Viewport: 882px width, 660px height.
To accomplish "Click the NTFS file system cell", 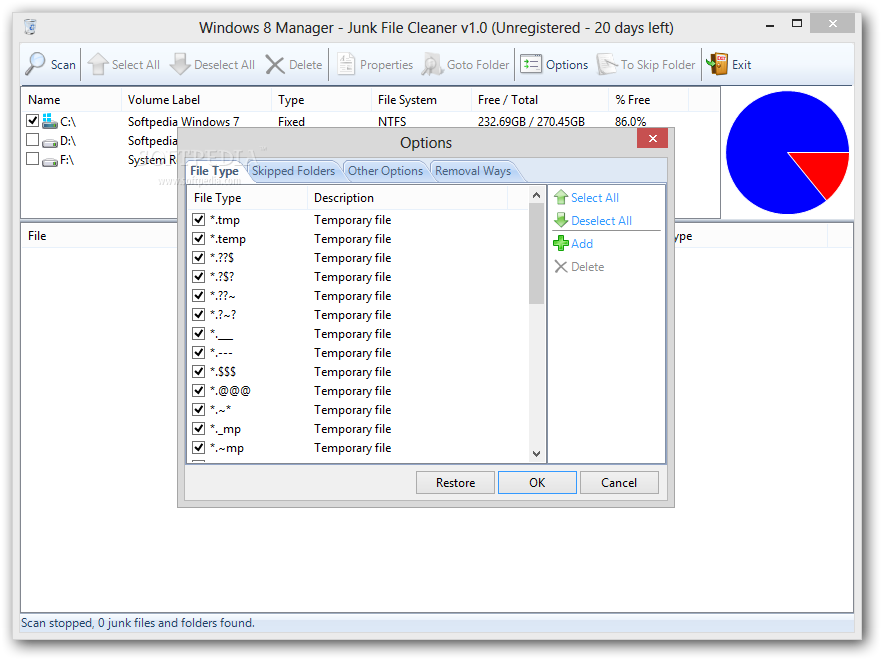I will [x=392, y=122].
